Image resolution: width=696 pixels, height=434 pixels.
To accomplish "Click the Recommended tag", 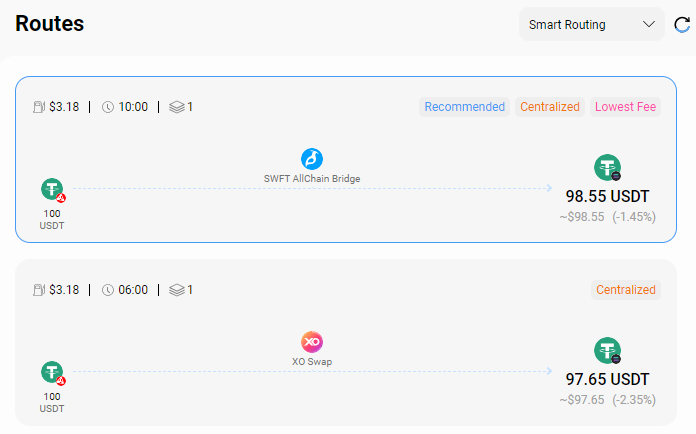I will click(x=464, y=107).
